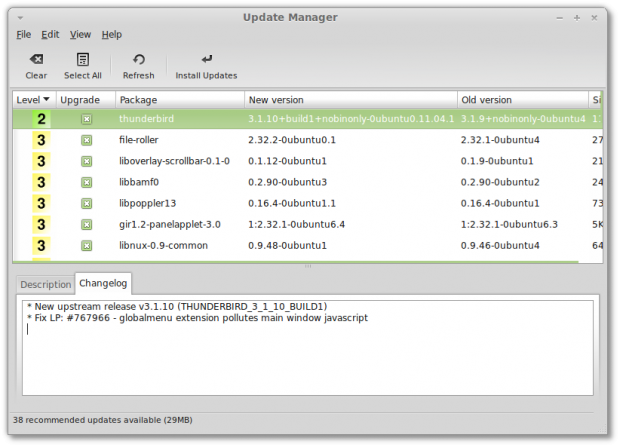Click new version 1:2.32.1-0ubuntu6.4
Viewport: 620px width, 447px height.
point(297,225)
